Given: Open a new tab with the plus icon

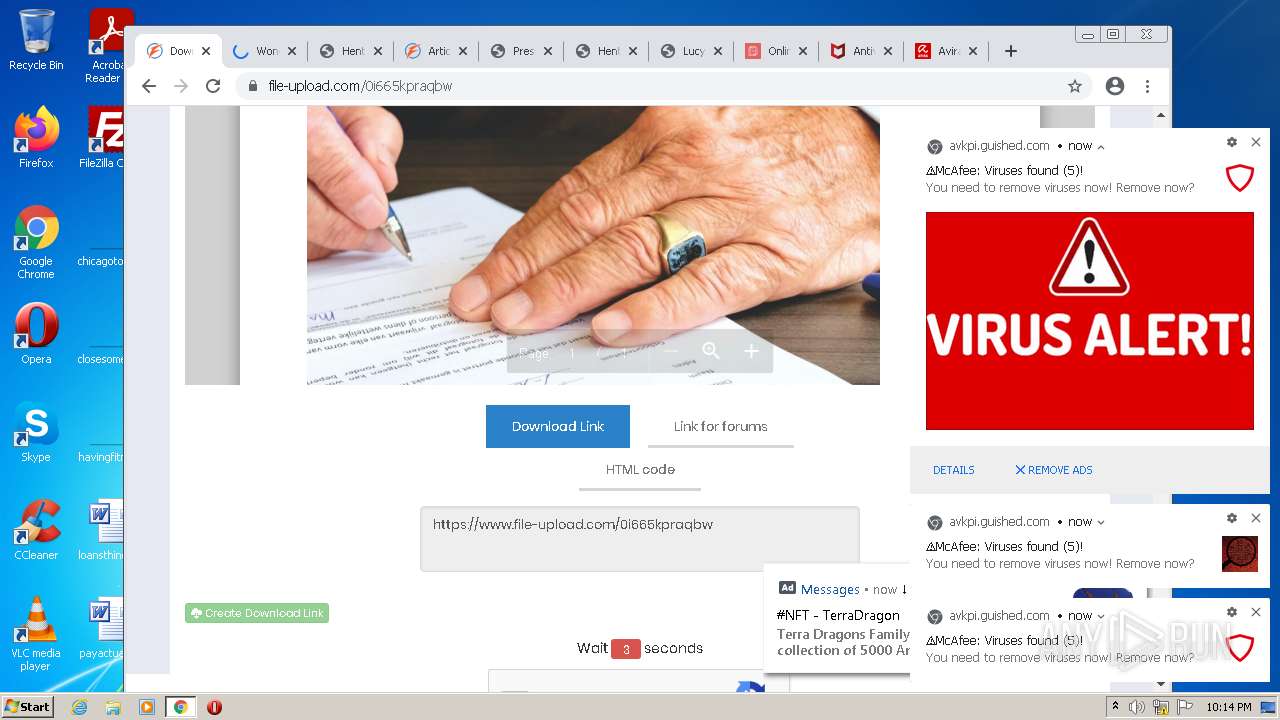Looking at the screenshot, I should 1011,51.
